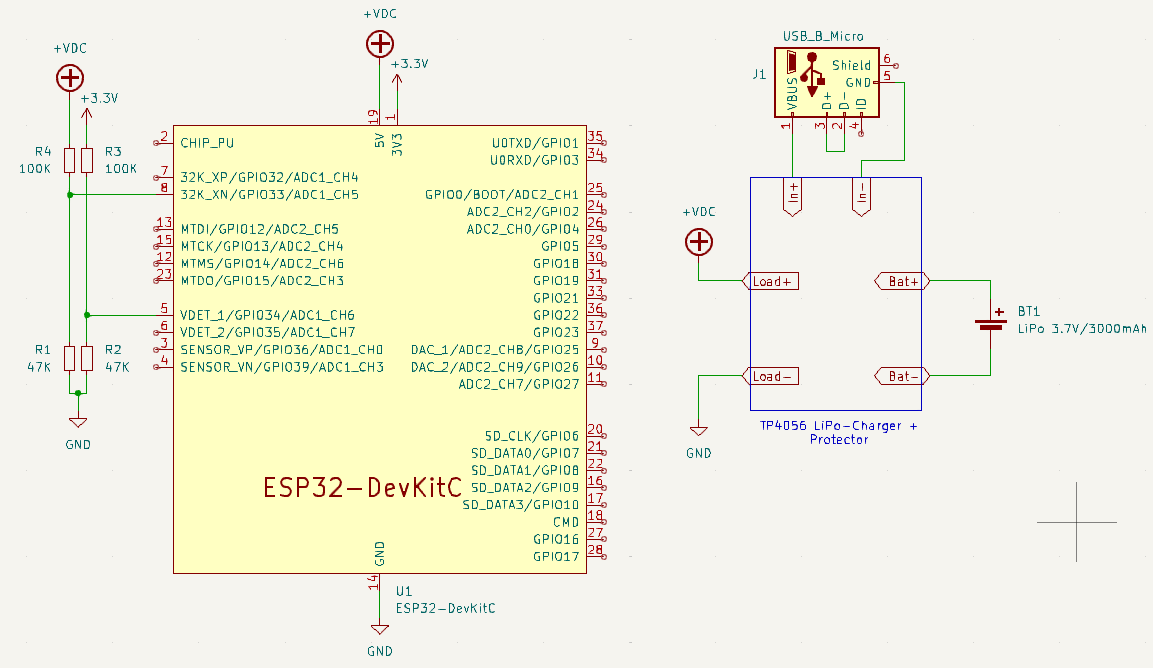1153x668 pixels.
Task: Select the Bat+ hierarchical pin
Action: (902, 281)
